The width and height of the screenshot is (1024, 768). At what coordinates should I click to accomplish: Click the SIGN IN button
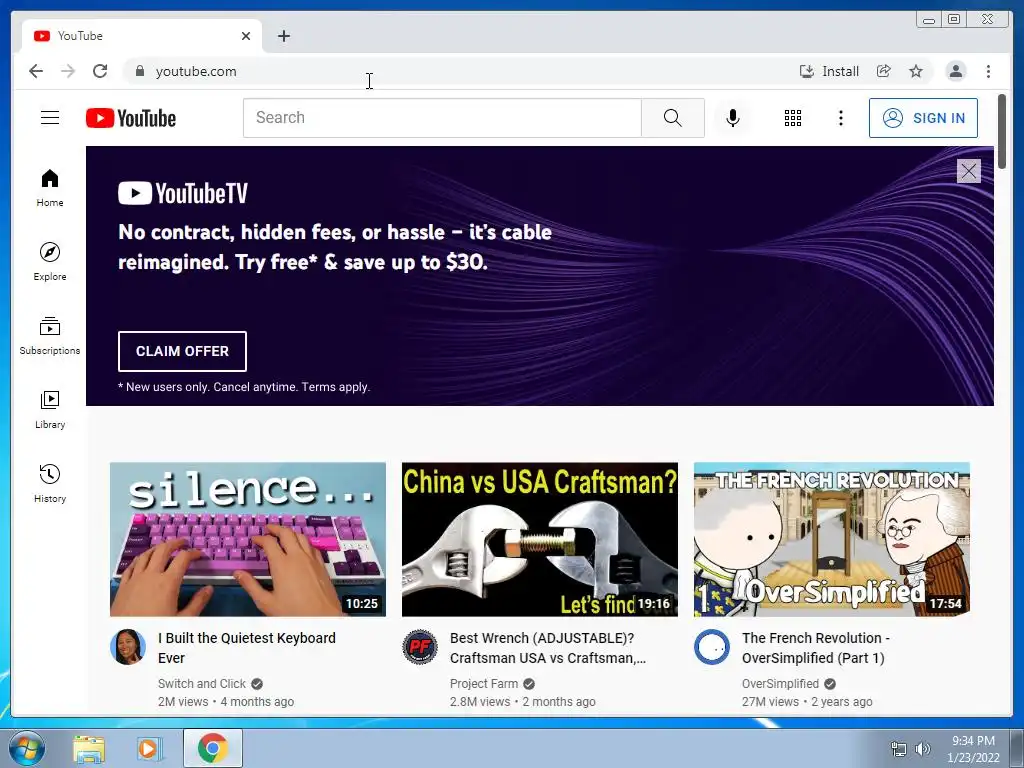[x=923, y=118]
